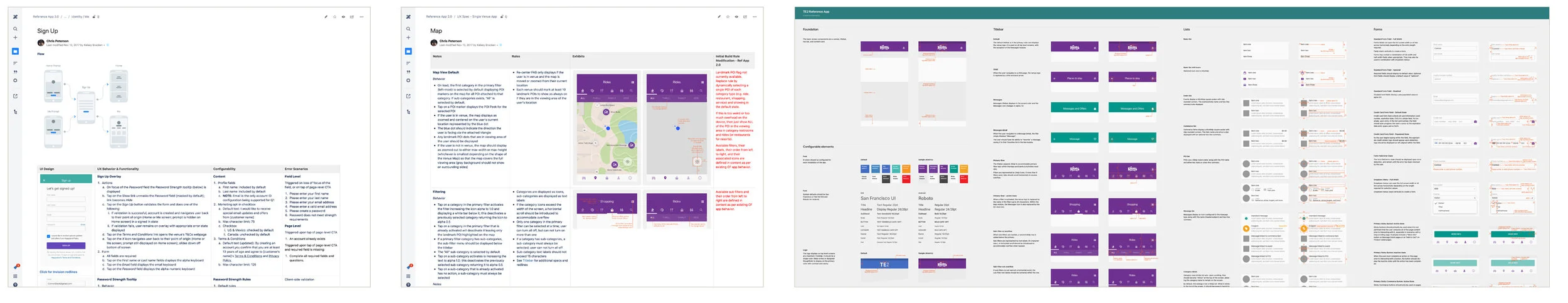Click the create plus icon in Sign Up window

15,38
